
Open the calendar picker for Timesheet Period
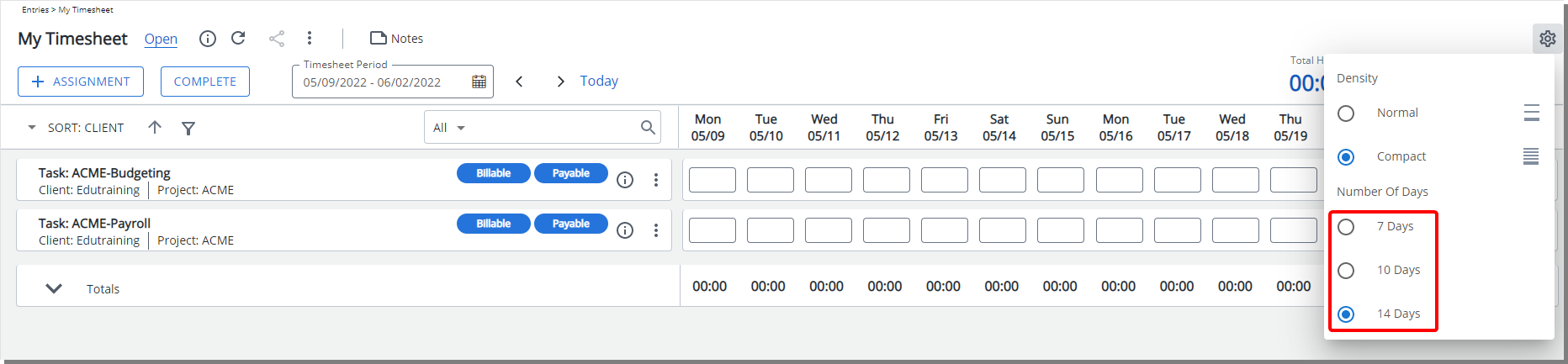point(479,82)
